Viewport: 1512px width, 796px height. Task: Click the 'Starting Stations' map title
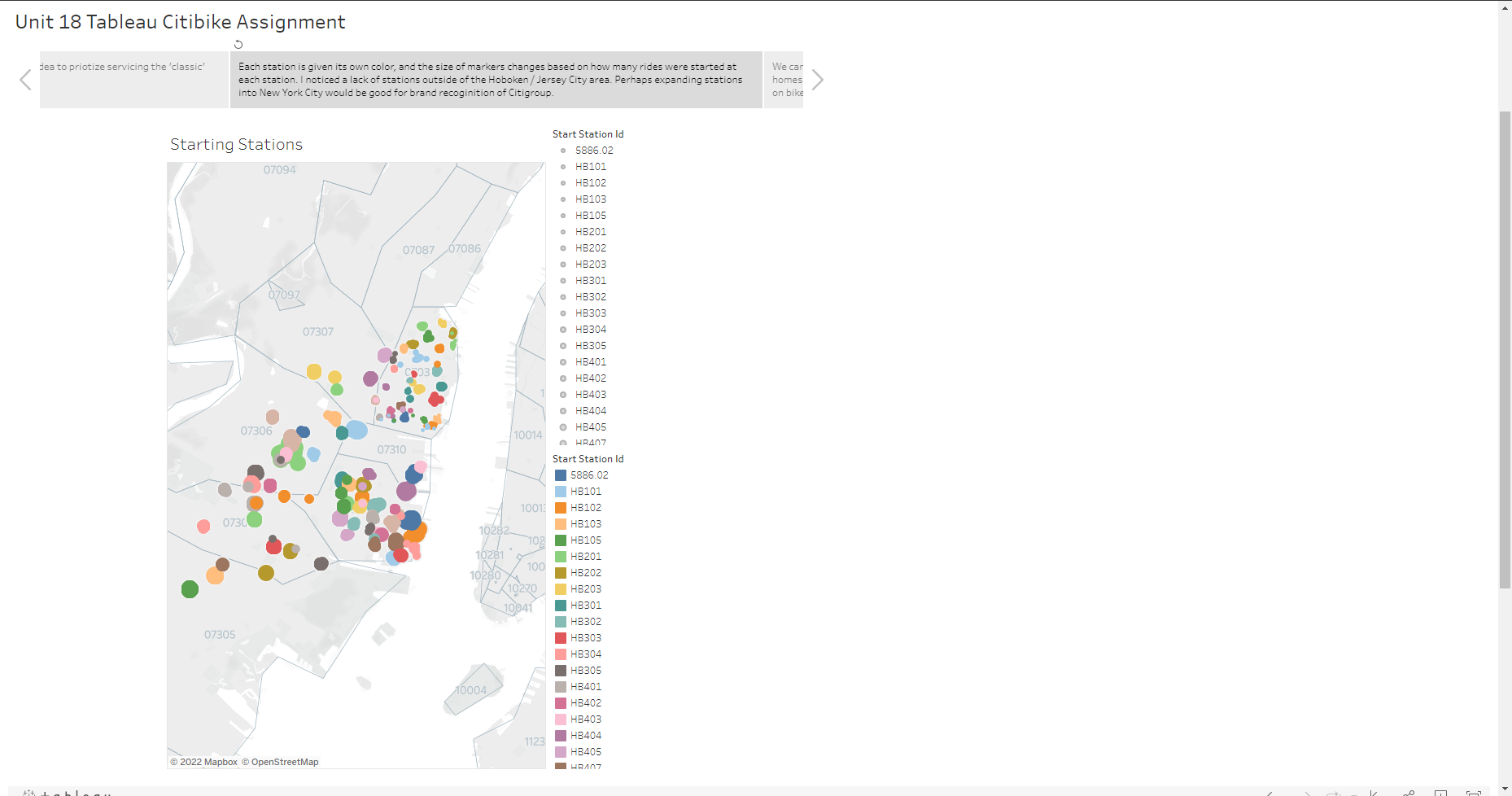pos(236,145)
